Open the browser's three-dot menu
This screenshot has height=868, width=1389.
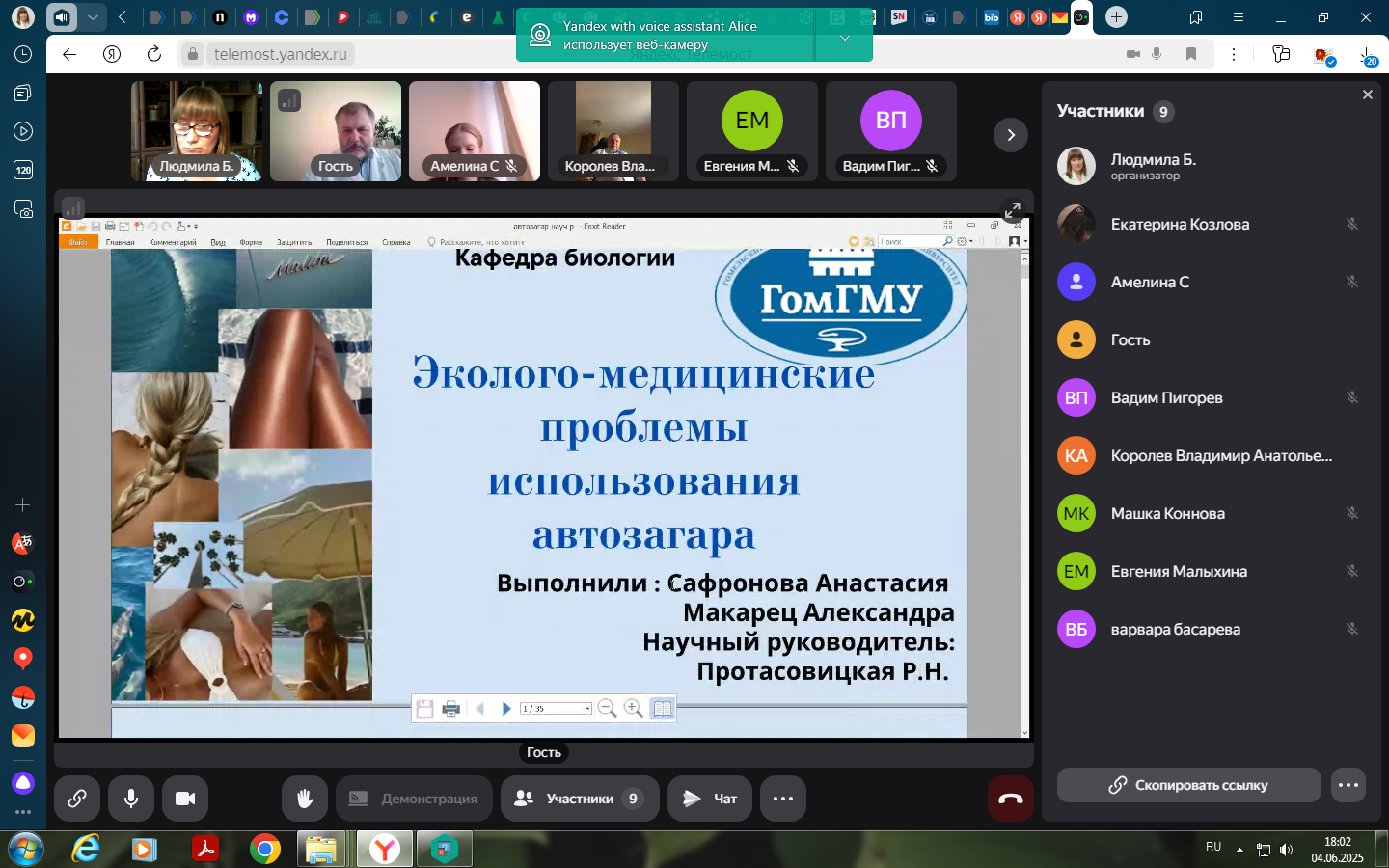pos(1234,54)
